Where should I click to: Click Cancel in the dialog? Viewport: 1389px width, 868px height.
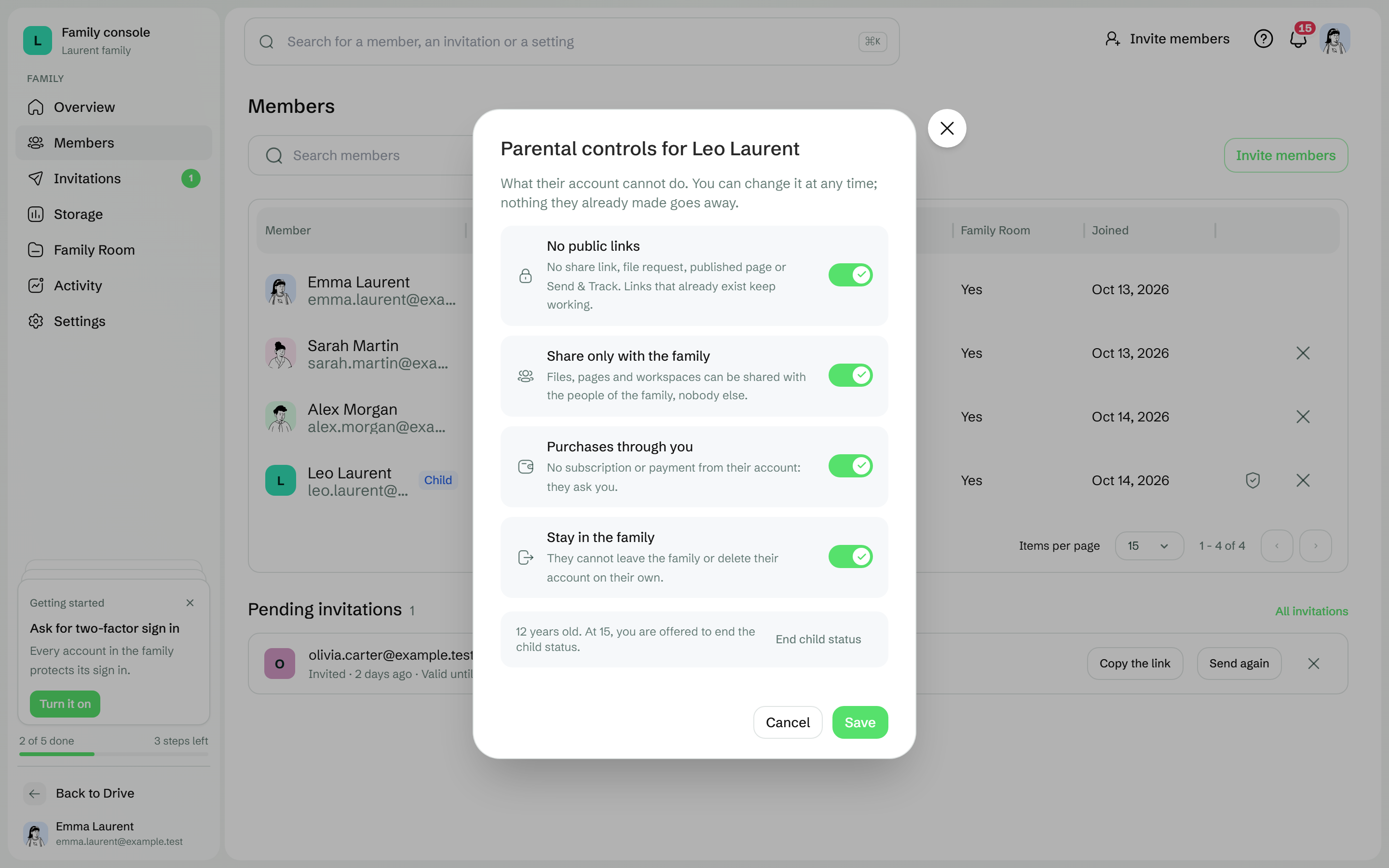click(x=788, y=722)
